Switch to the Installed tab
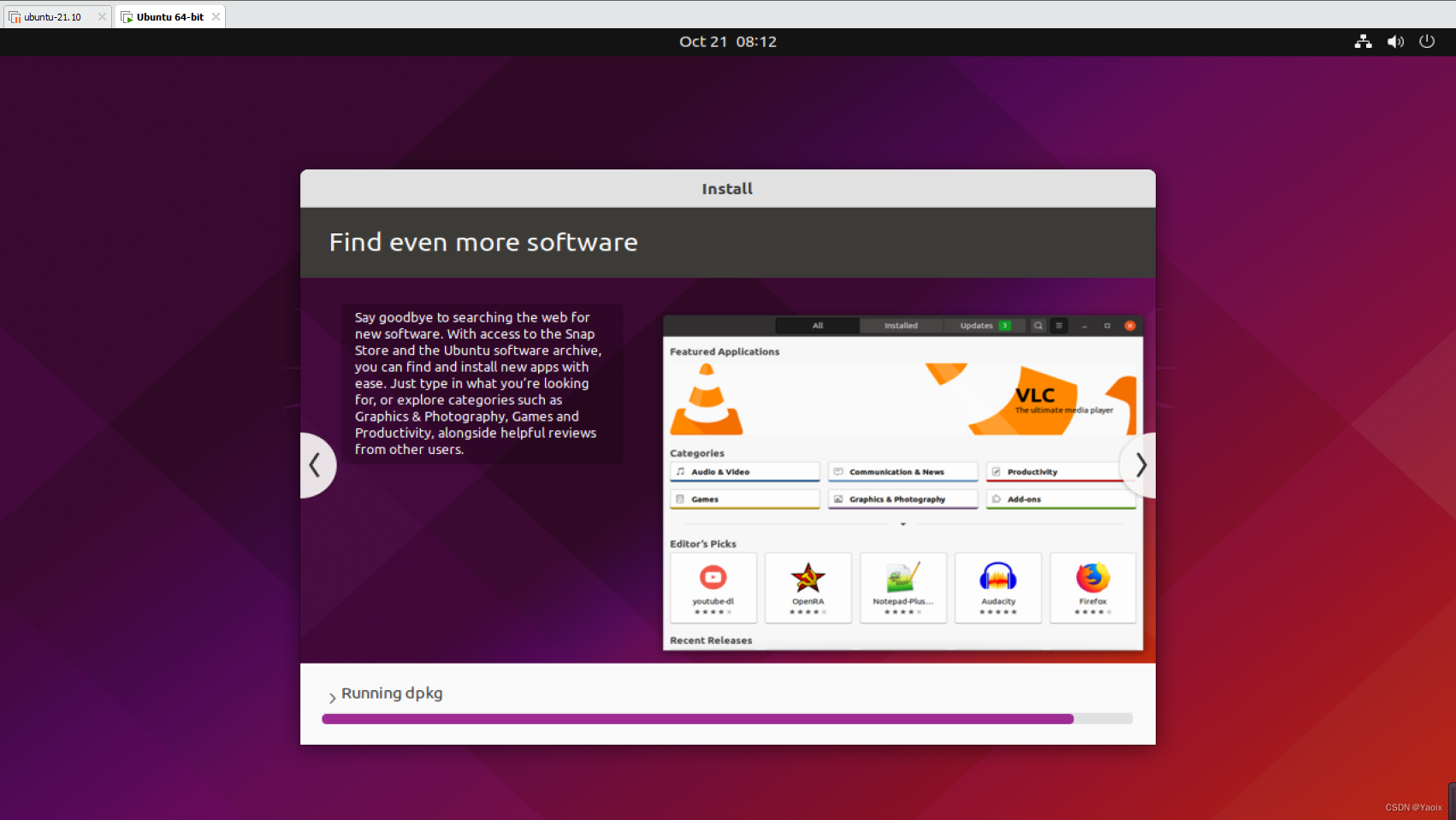The width and height of the screenshot is (1456, 820). point(901,326)
